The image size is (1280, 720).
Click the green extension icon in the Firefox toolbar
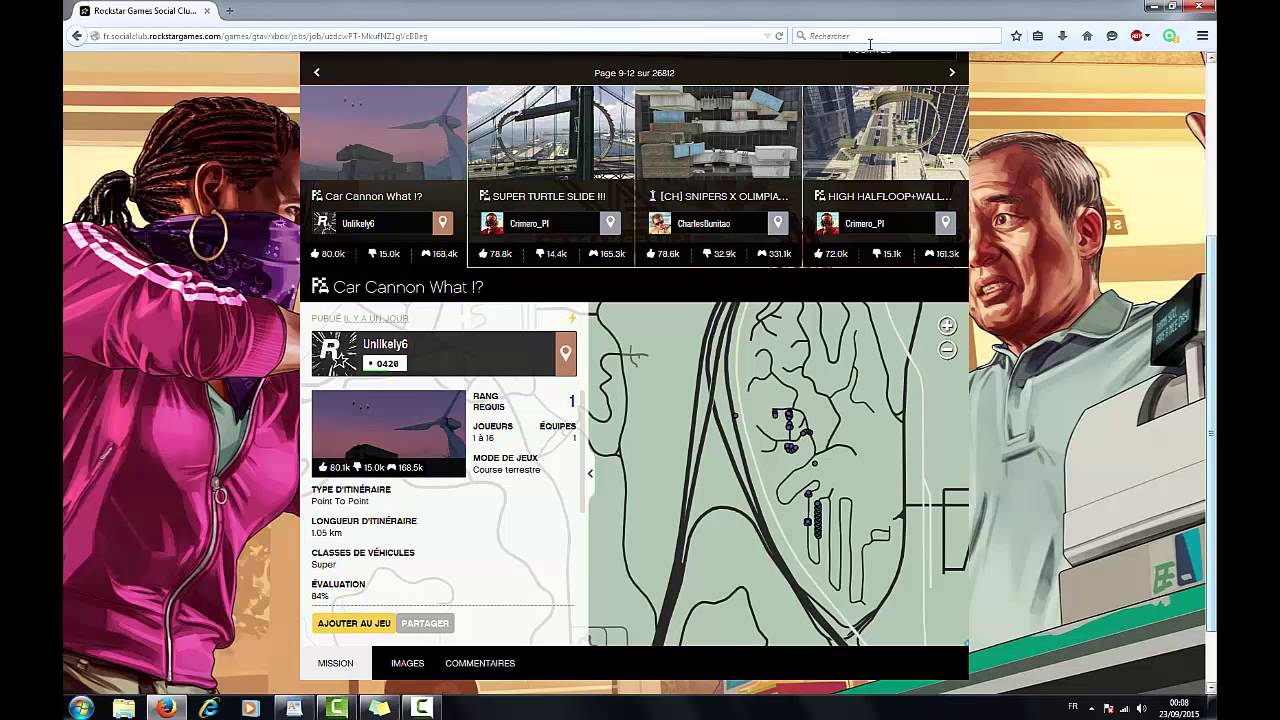pos(1170,36)
